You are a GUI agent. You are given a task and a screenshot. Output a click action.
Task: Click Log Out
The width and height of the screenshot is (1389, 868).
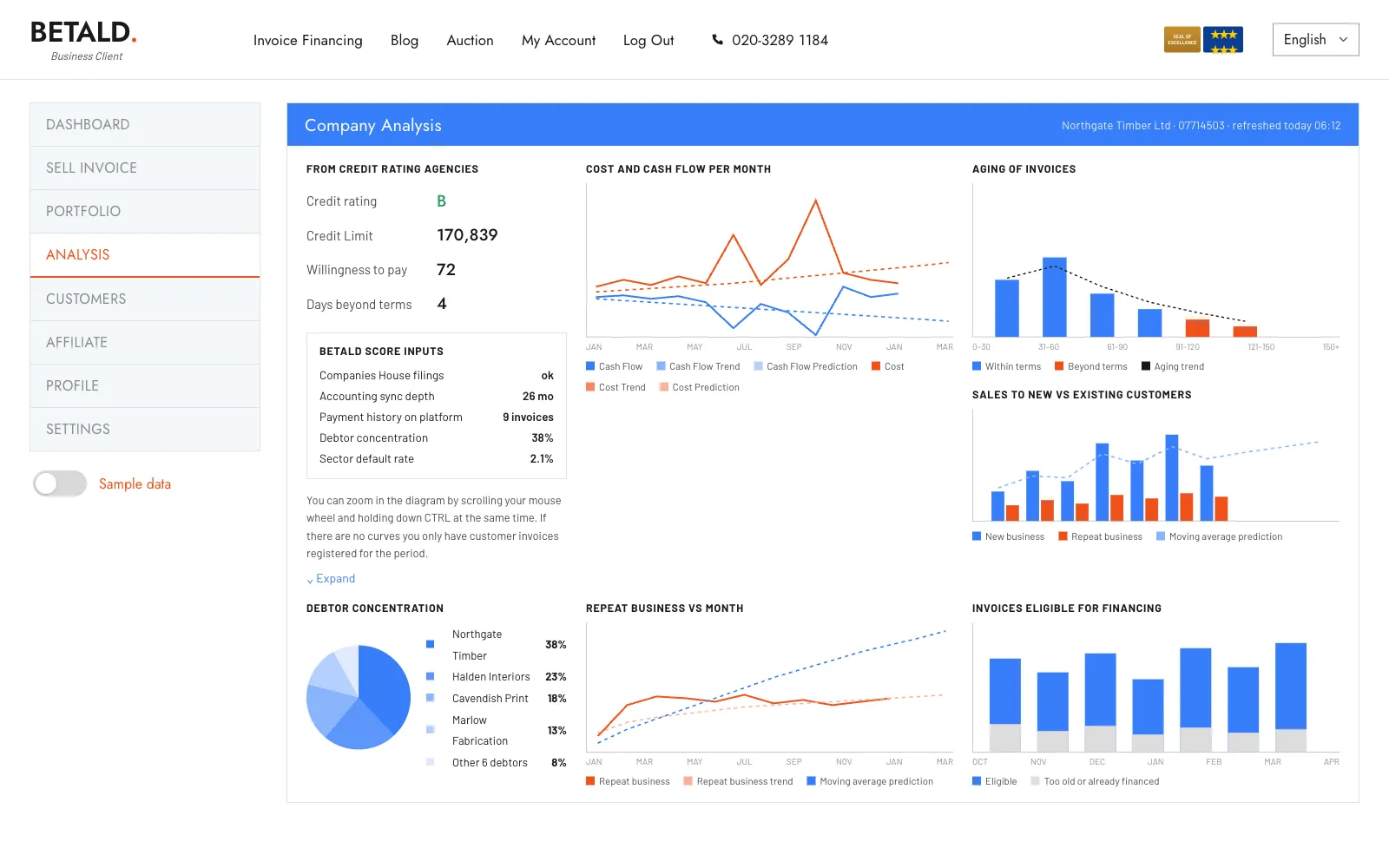[648, 41]
